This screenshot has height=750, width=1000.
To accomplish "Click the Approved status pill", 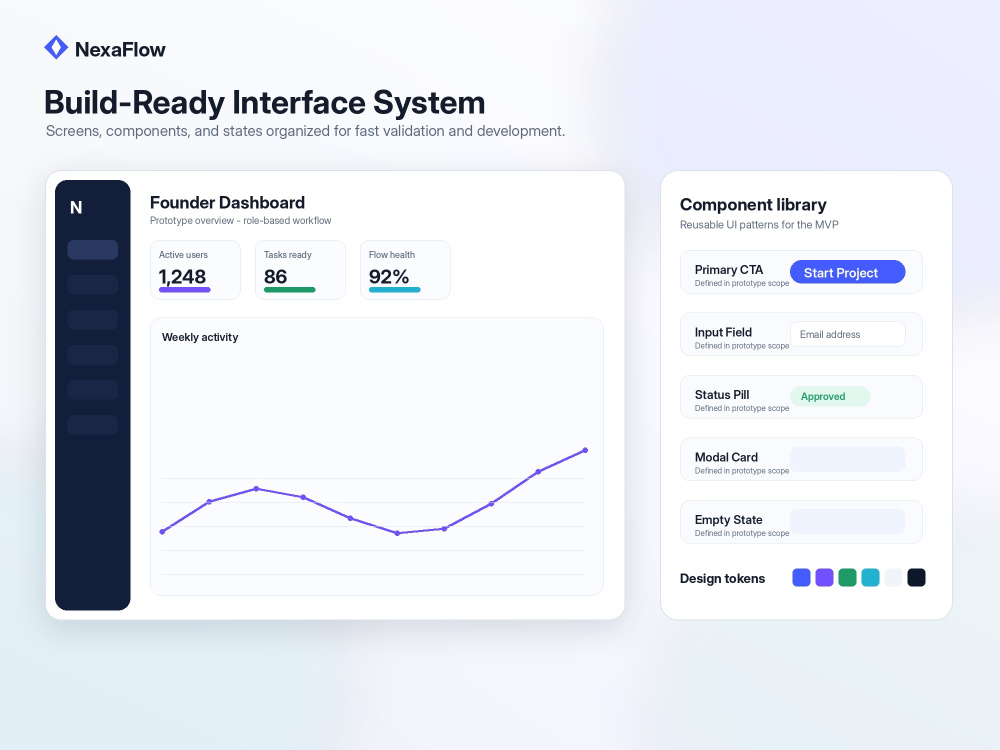I will point(830,396).
